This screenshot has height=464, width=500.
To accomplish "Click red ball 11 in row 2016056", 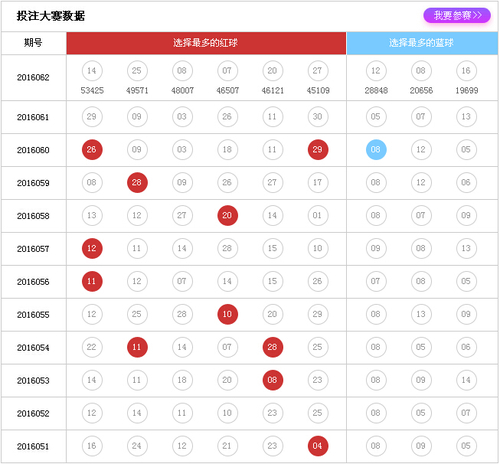I will click(x=92, y=281).
